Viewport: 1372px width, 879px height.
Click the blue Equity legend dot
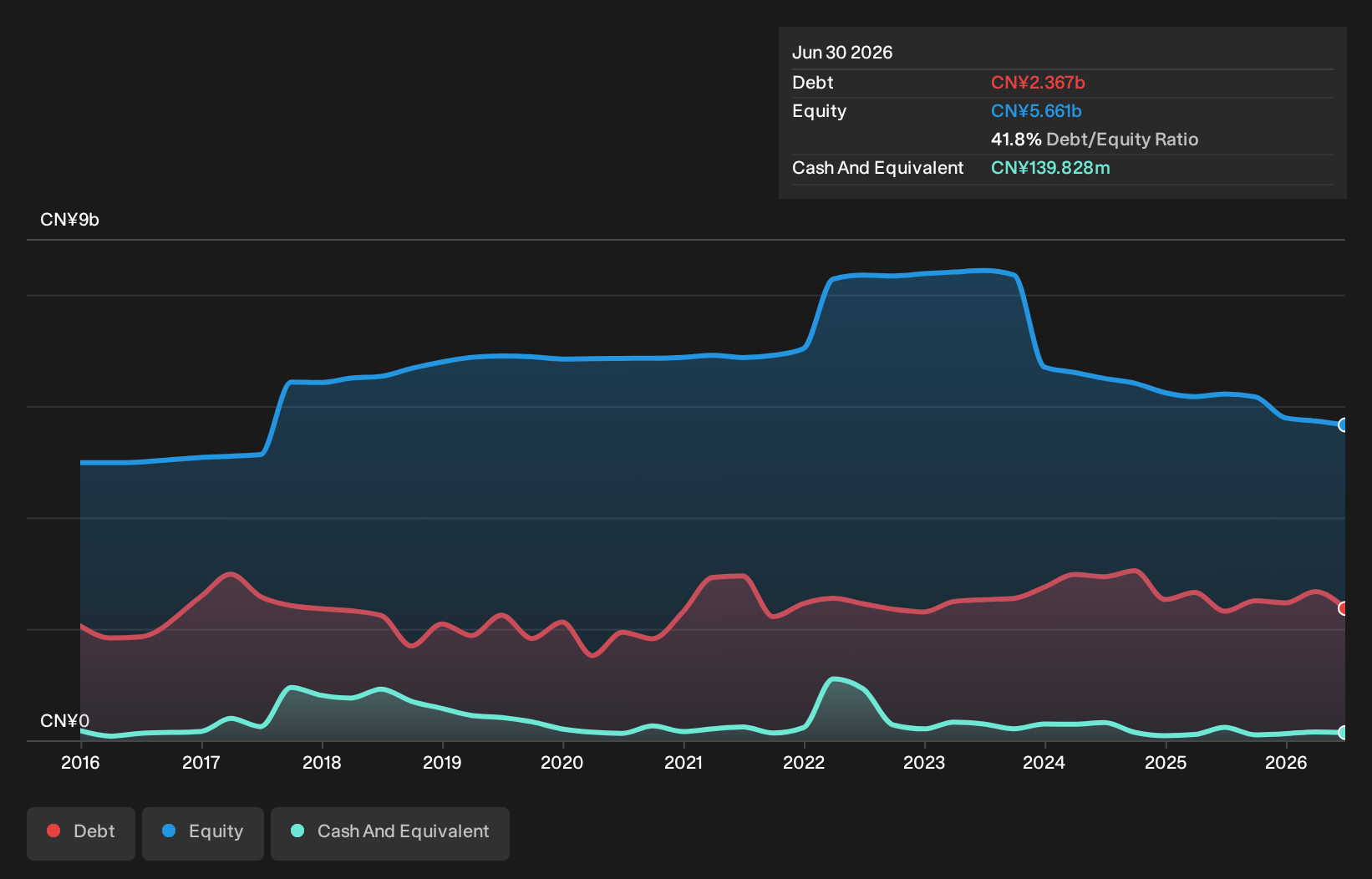[x=169, y=831]
